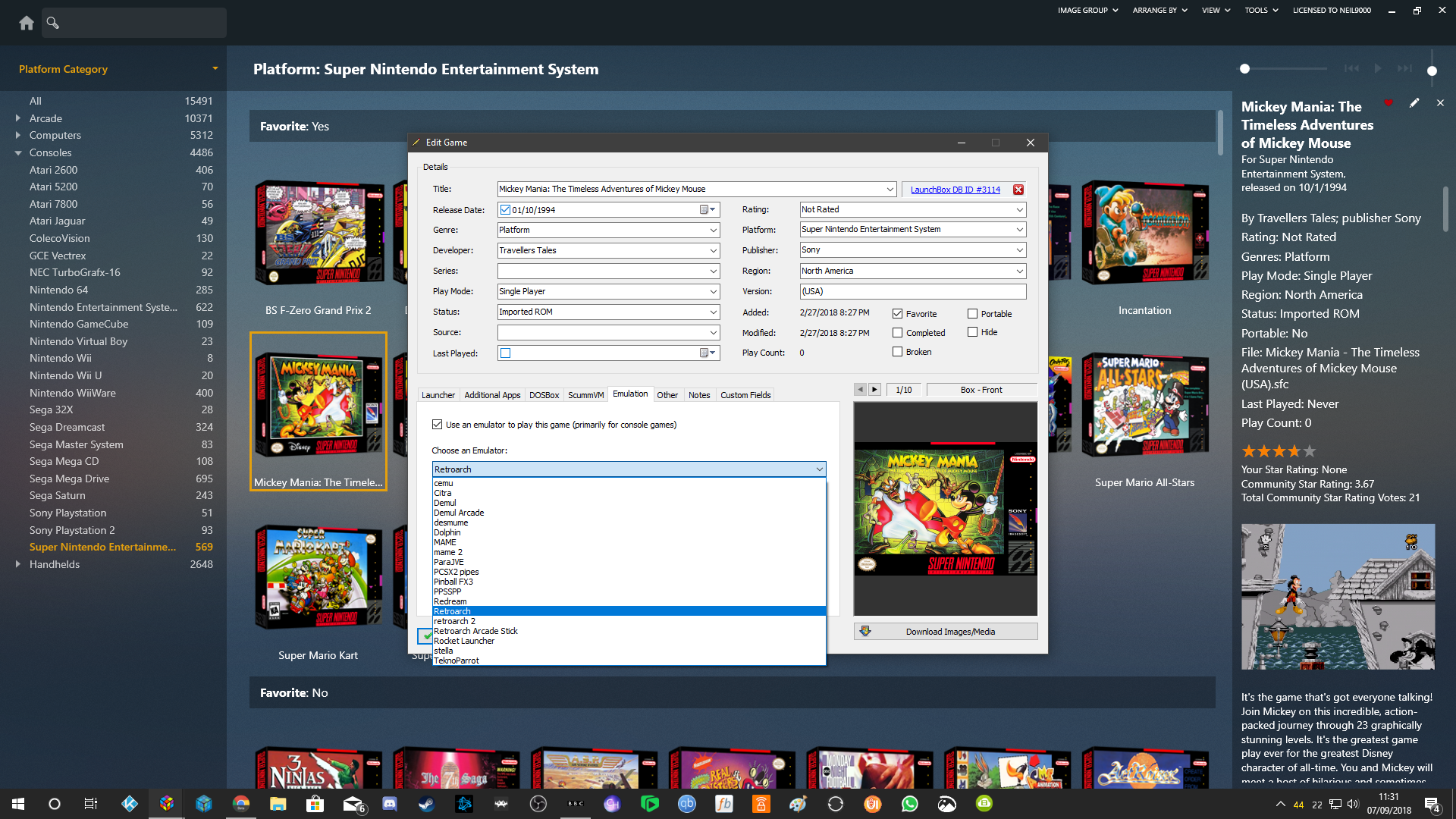The image size is (1456, 819).
Task: Show previous image with left arrow
Action: (x=860, y=390)
